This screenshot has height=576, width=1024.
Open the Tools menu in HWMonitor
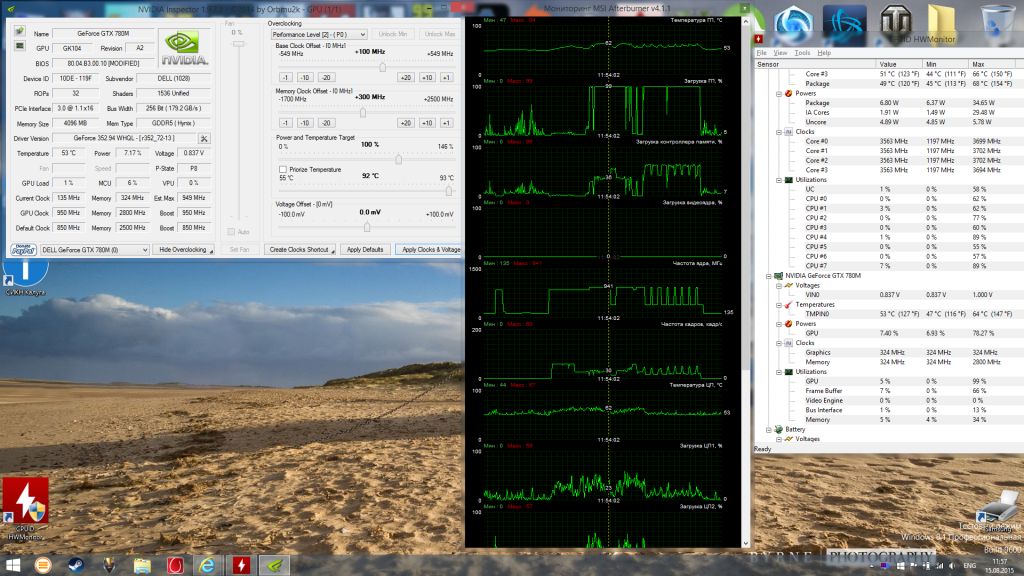[802, 53]
